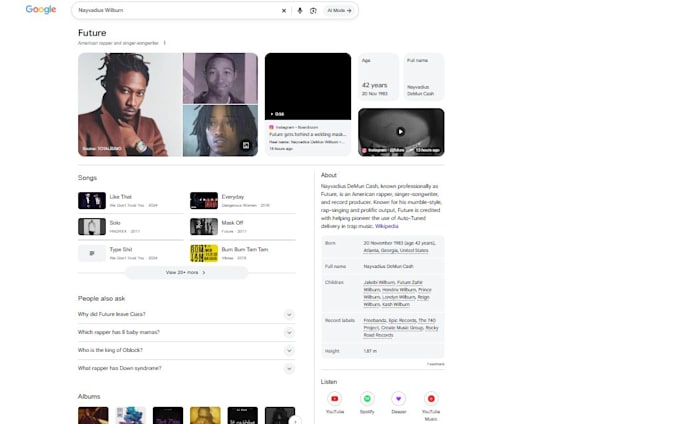This screenshot has height=424, width=680.
Task: Open the Everyday song
Action: tap(243, 201)
